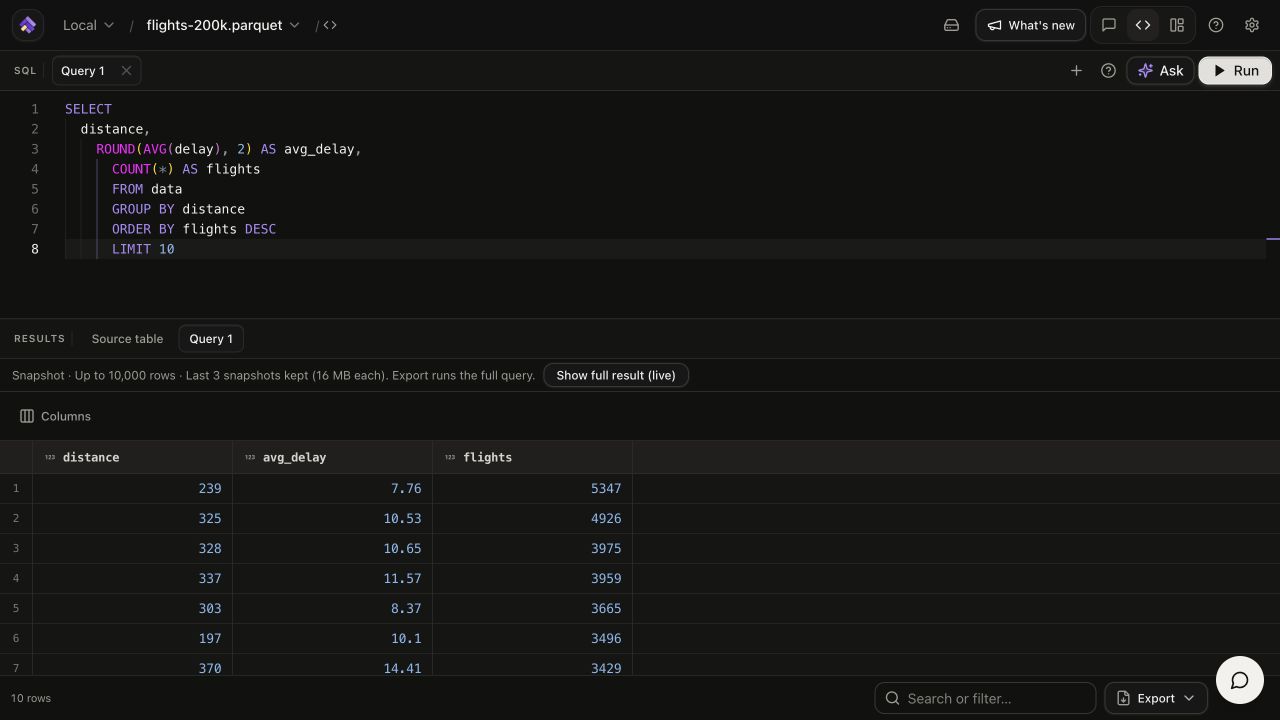Close the Query 1 editor tab
Image resolution: width=1280 pixels, height=720 pixels.
tap(126, 71)
